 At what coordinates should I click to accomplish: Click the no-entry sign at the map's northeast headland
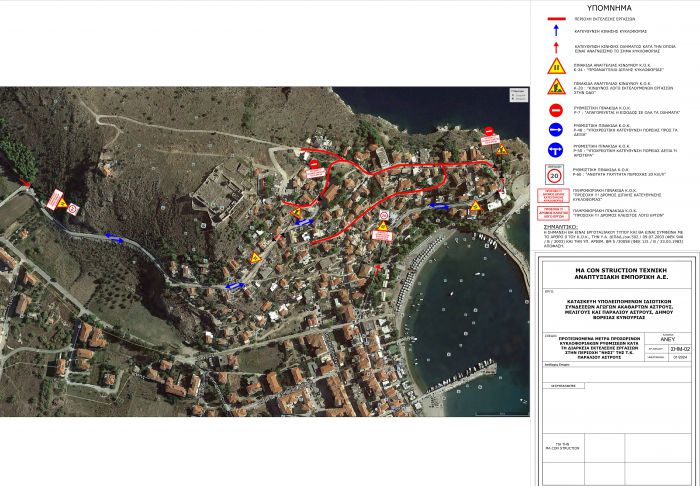click(x=489, y=131)
